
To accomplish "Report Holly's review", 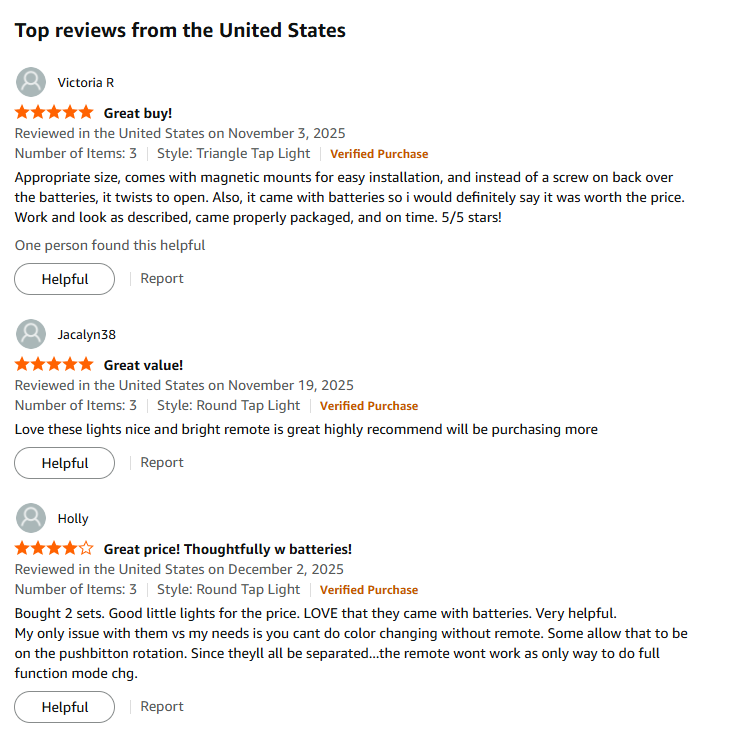I will (x=162, y=706).
